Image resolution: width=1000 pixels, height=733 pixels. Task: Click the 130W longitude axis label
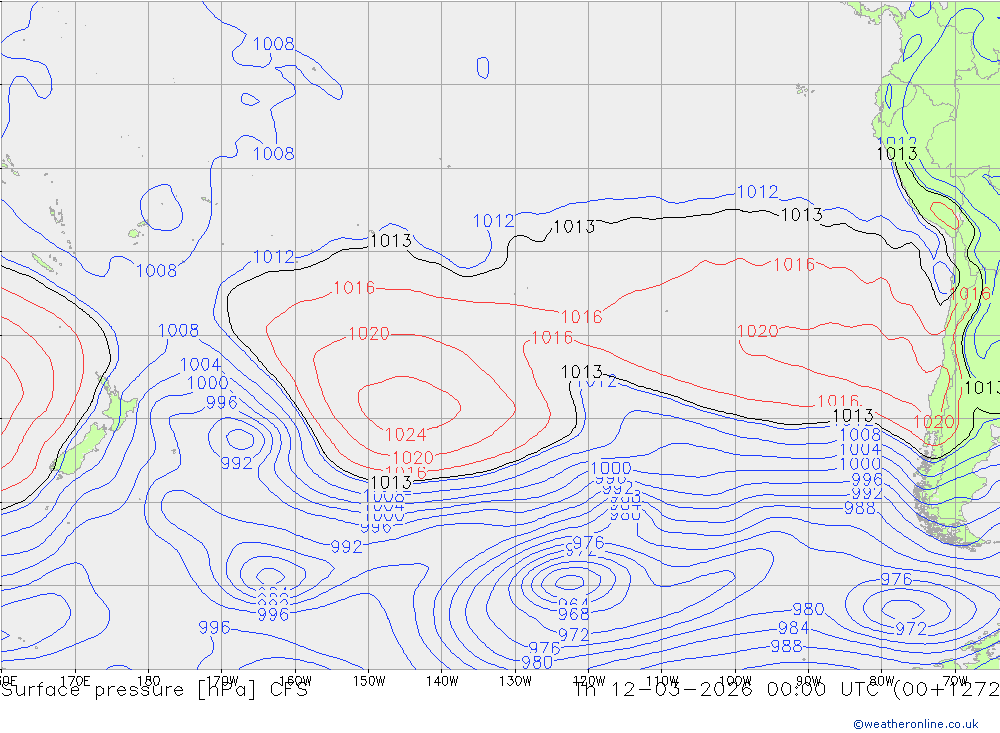pyautogui.click(x=515, y=681)
